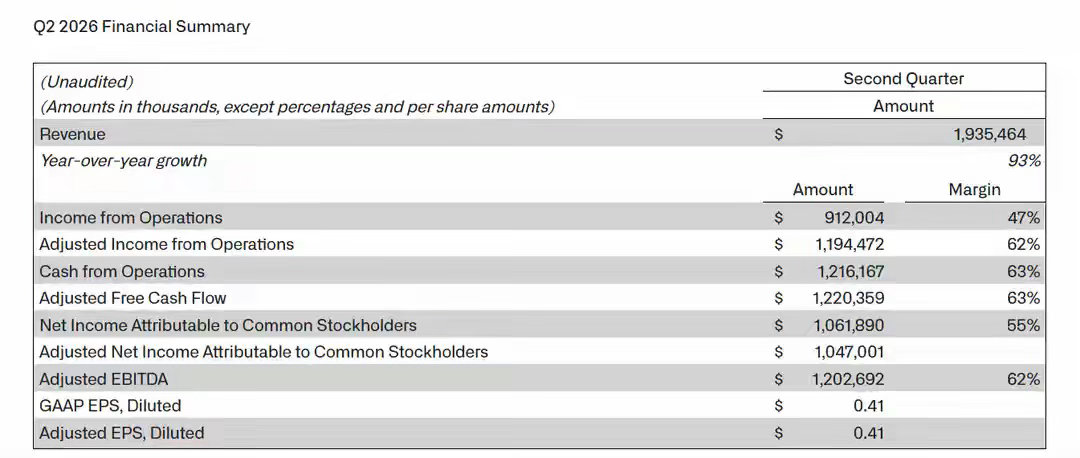Click the 1,220,359 free cash flow amount
Image resolution: width=1080 pixels, height=458 pixels.
point(849,298)
